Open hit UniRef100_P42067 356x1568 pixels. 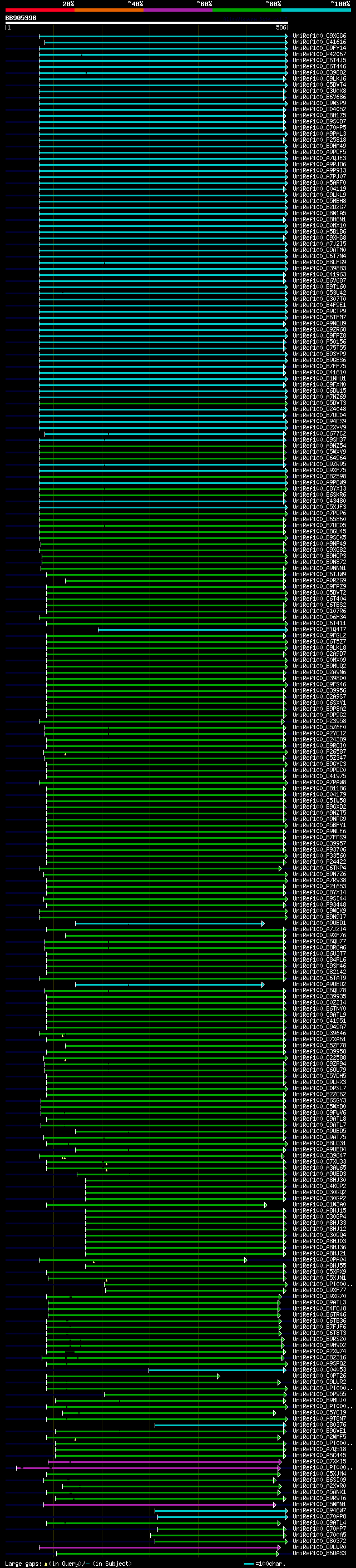[x=319, y=54]
